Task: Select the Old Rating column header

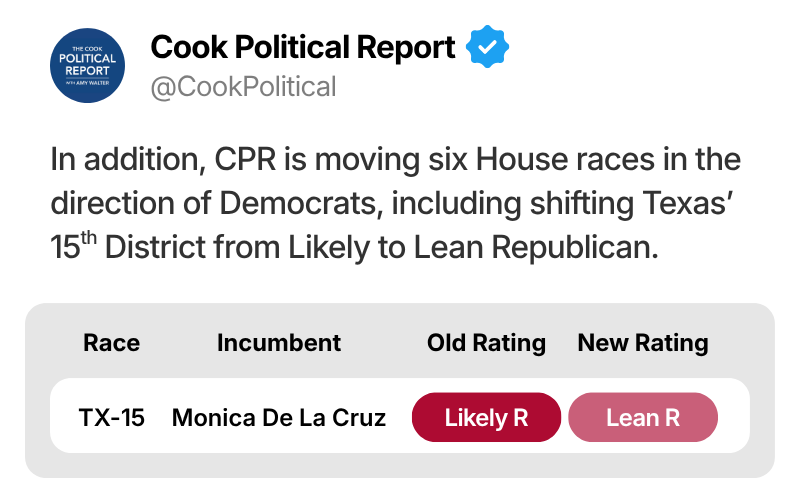Action: [x=486, y=343]
